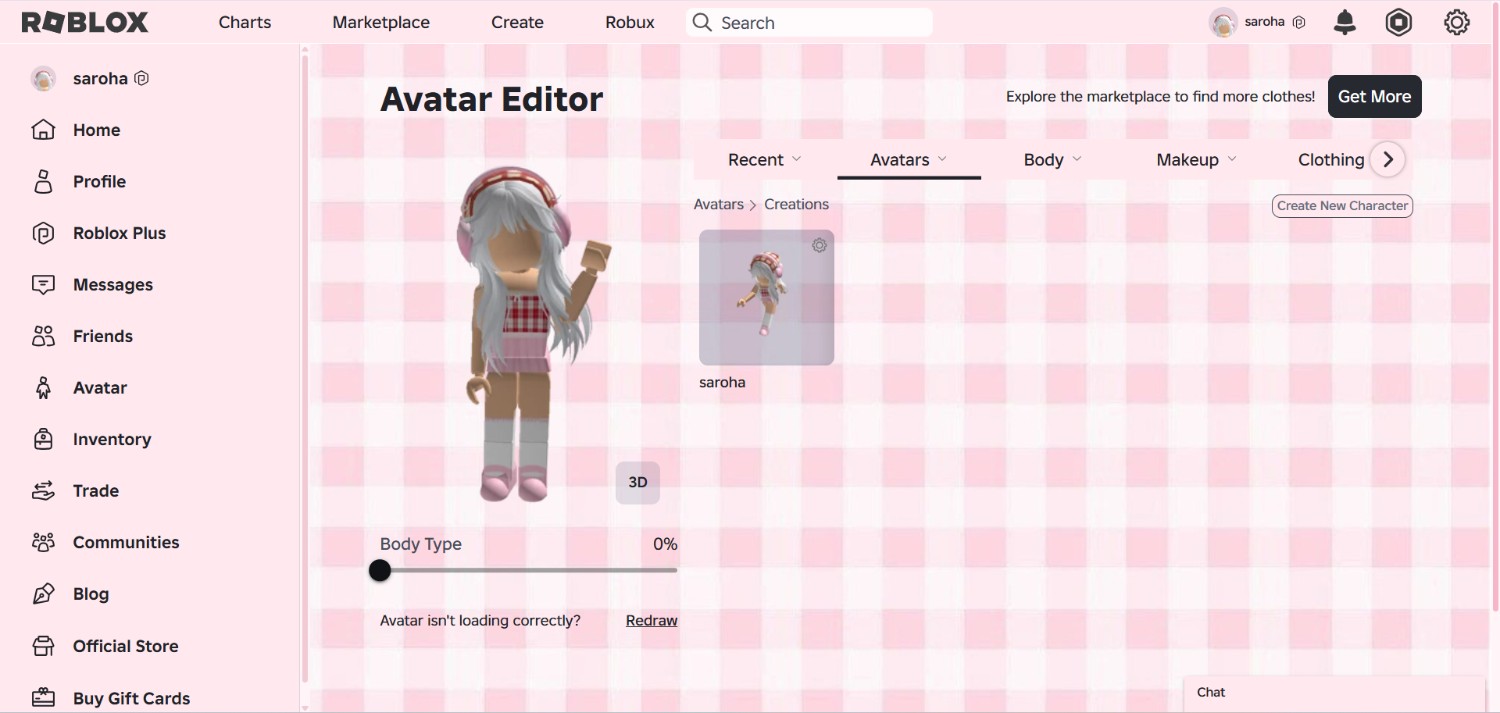Click the 0% Body Type value
Viewport: 1500px width, 713px height.
click(x=665, y=544)
